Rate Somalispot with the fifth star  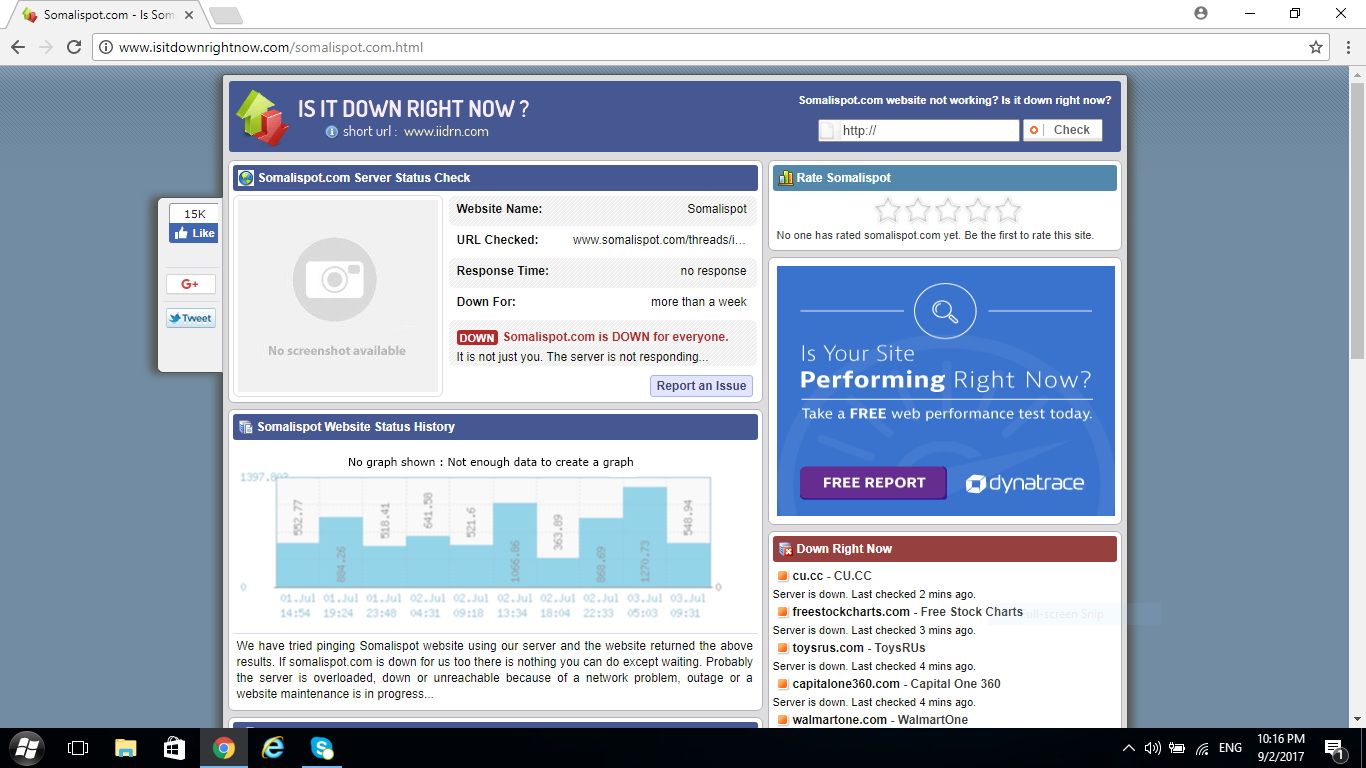point(1008,210)
